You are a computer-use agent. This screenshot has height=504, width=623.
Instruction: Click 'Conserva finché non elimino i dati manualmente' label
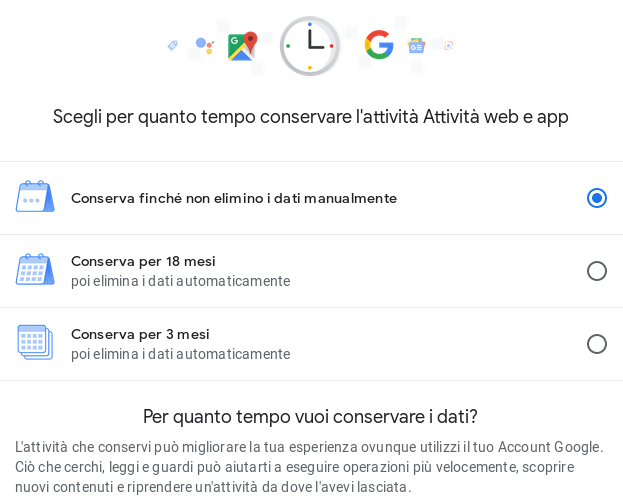tap(233, 198)
